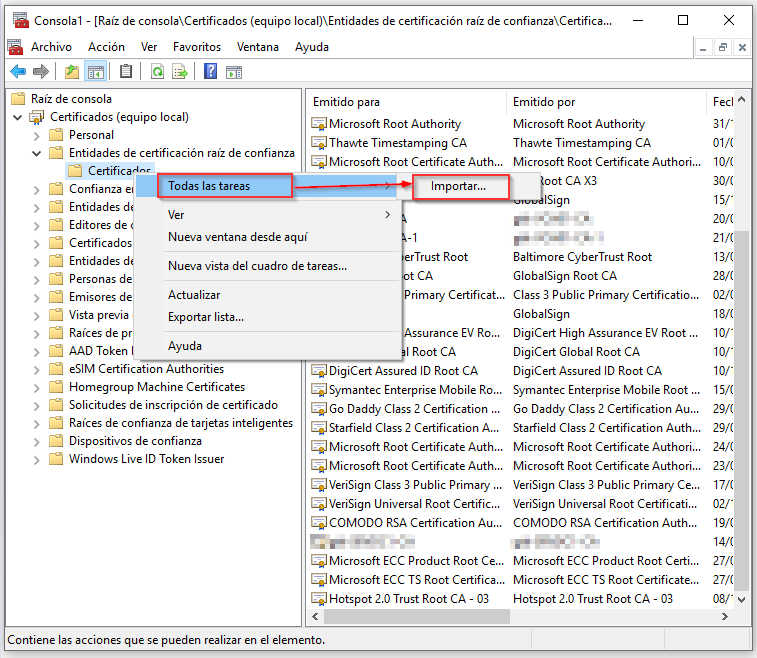The height and width of the screenshot is (658, 757).
Task: Click the Refresh icon in toolbar
Action: pyautogui.click(x=157, y=71)
